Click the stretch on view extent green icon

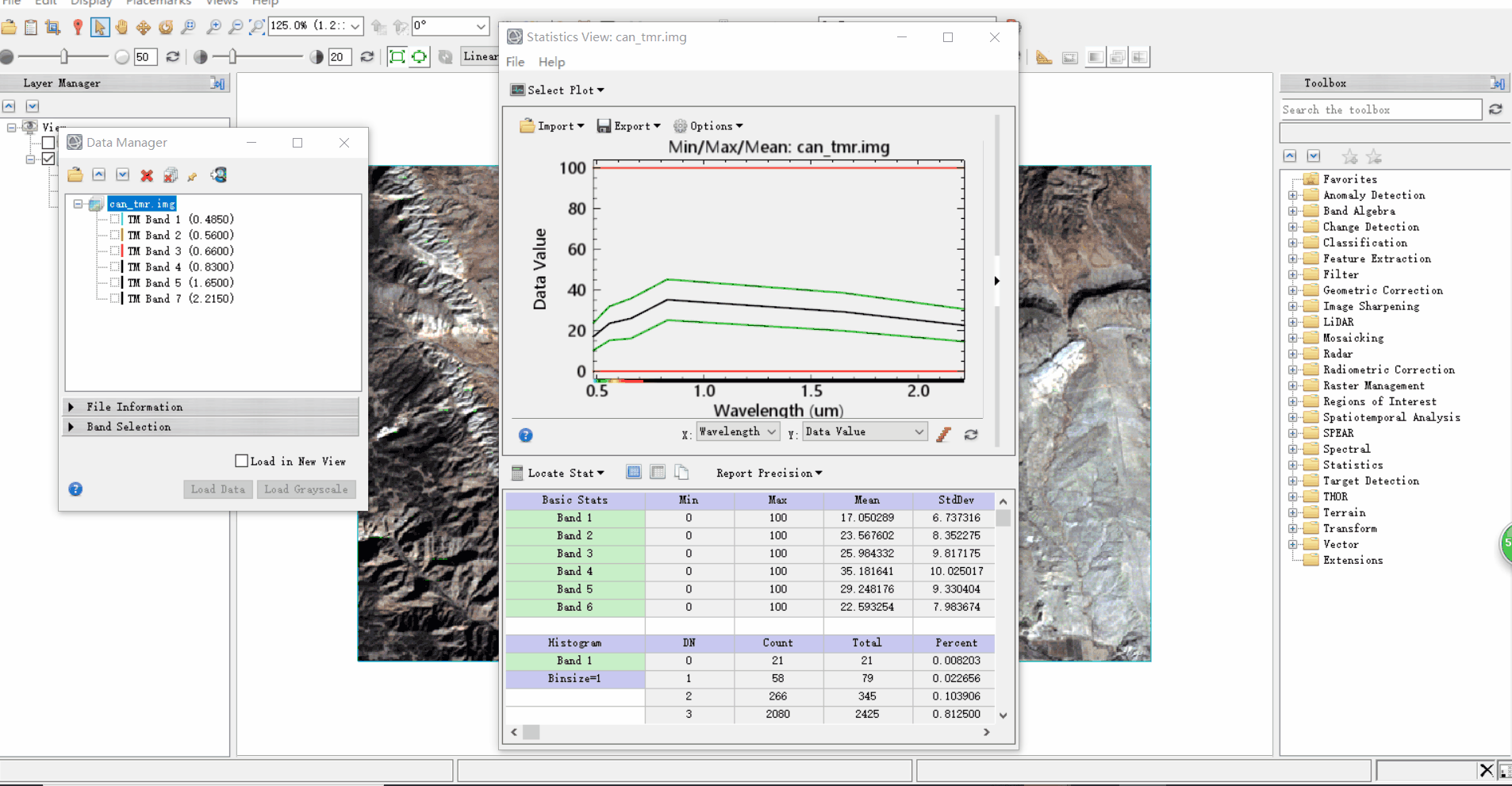pos(420,56)
